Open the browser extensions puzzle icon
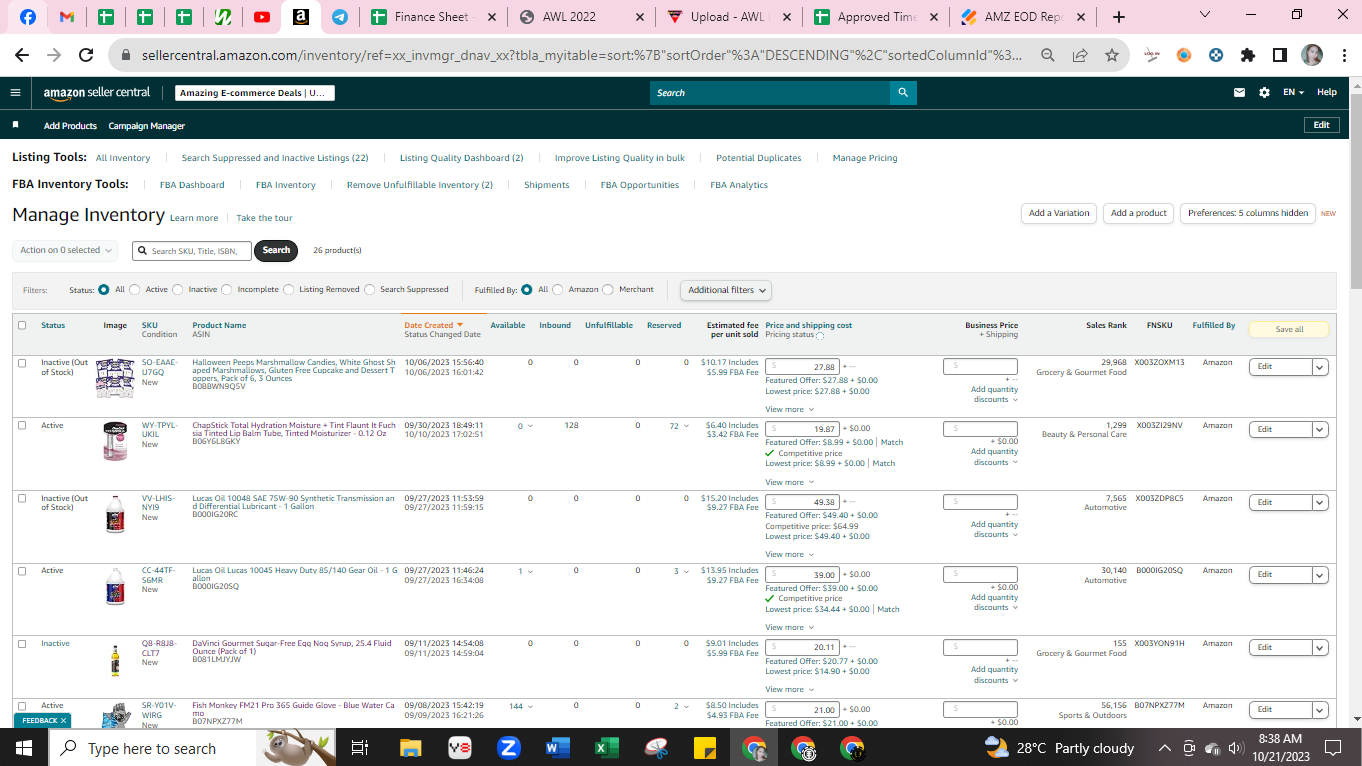This screenshot has width=1362, height=766. click(x=1247, y=56)
